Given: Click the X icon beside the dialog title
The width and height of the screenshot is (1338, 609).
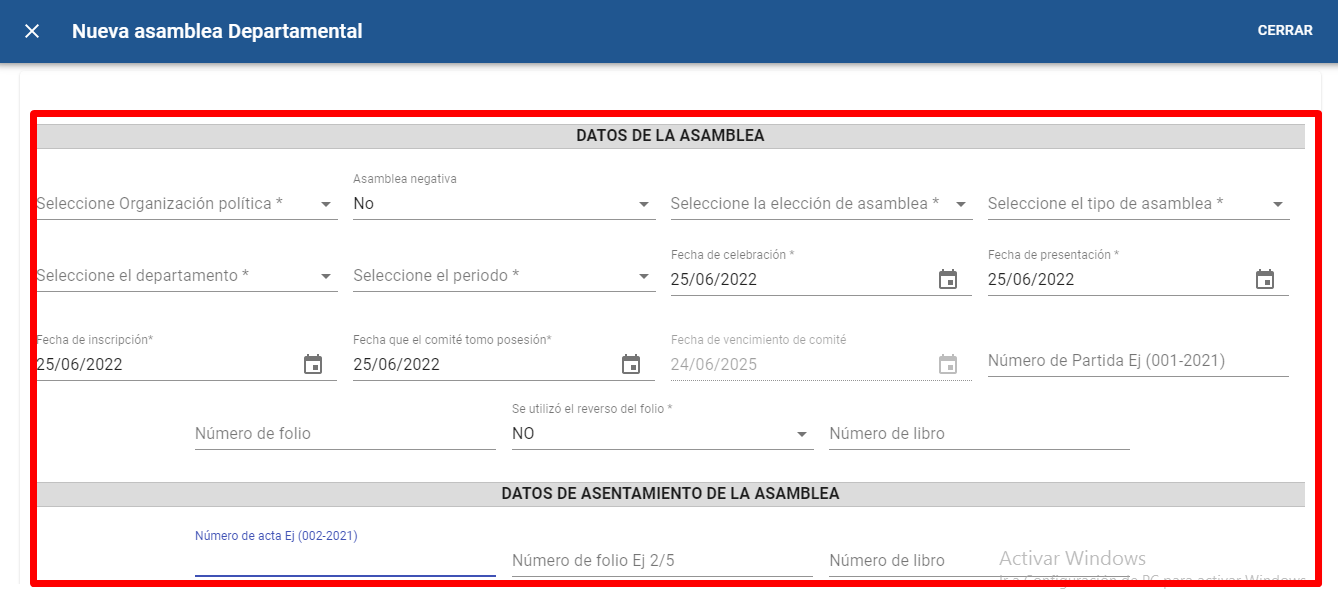Looking at the screenshot, I should (32, 31).
